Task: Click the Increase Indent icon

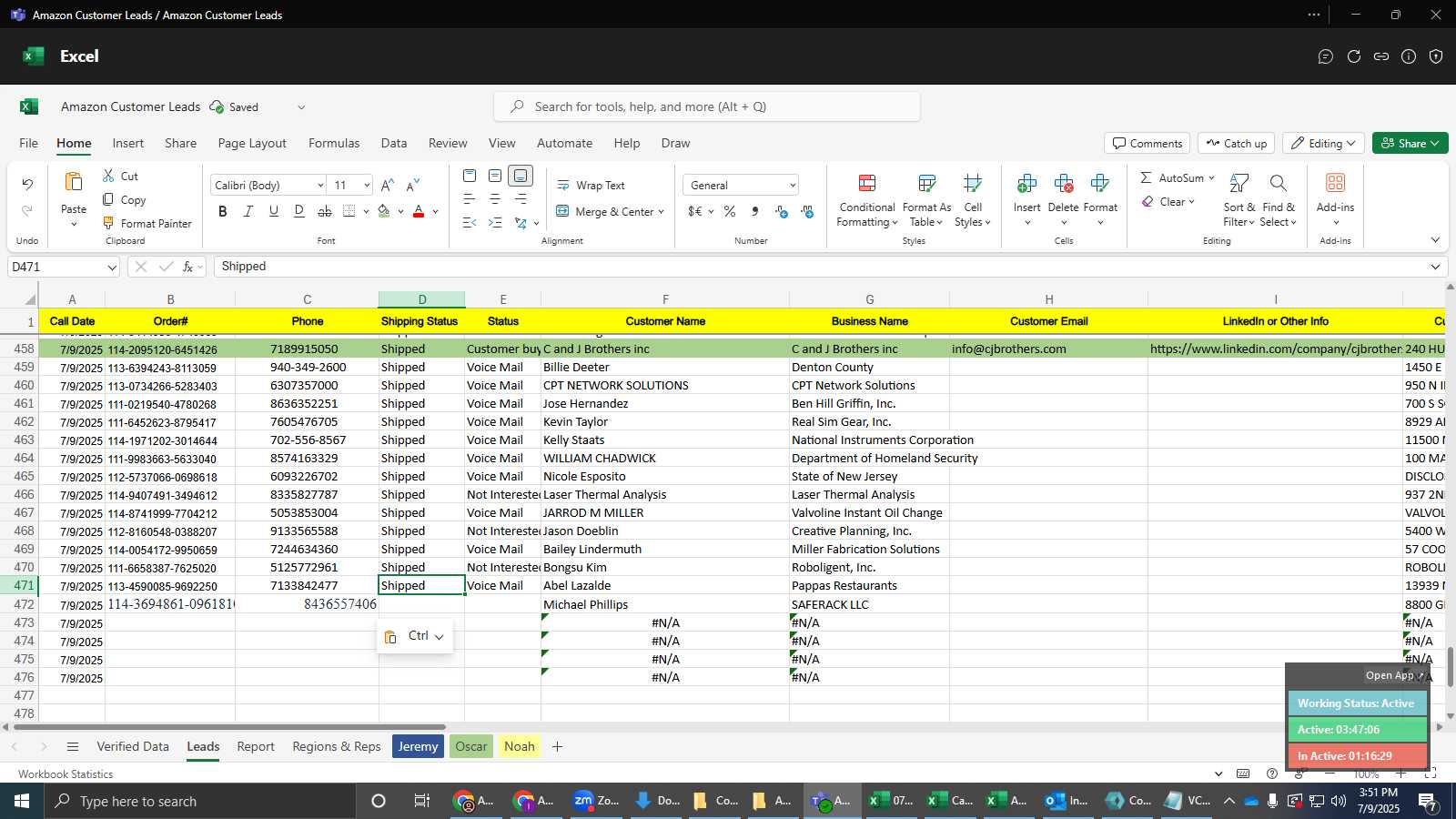Action: (495, 222)
